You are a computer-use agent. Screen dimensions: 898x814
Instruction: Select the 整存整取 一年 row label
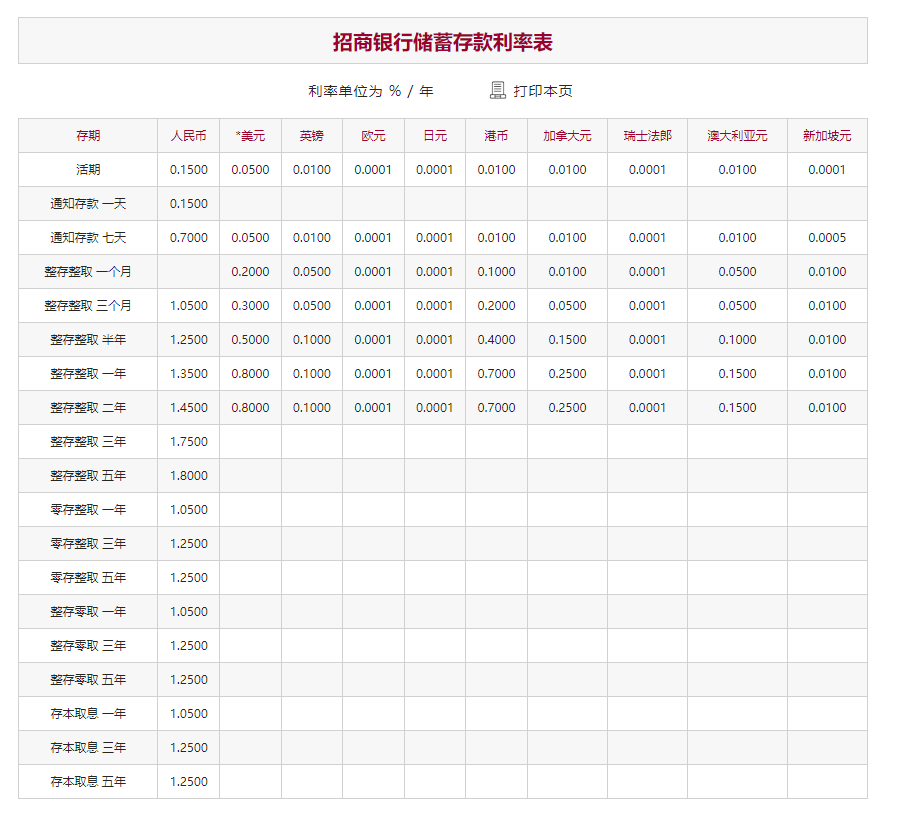(x=88, y=373)
